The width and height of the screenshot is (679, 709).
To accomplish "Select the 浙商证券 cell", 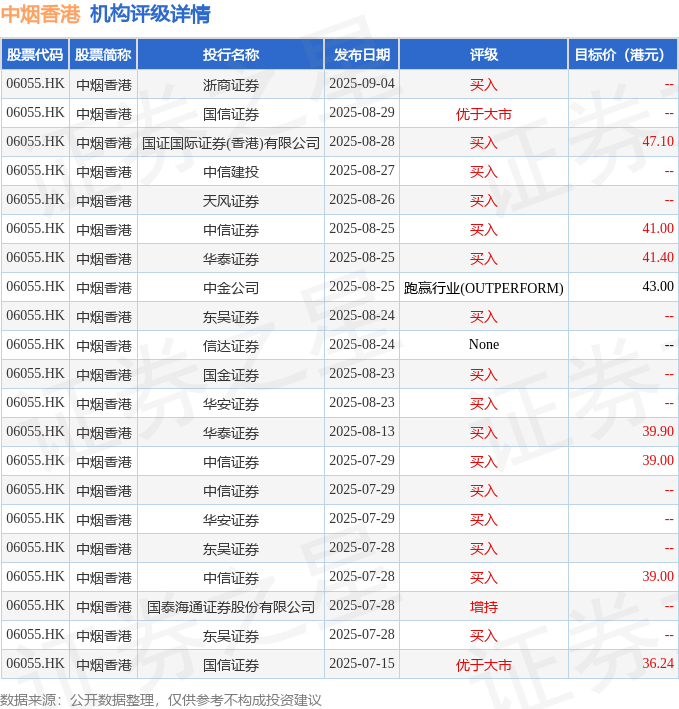I will [x=231, y=85].
